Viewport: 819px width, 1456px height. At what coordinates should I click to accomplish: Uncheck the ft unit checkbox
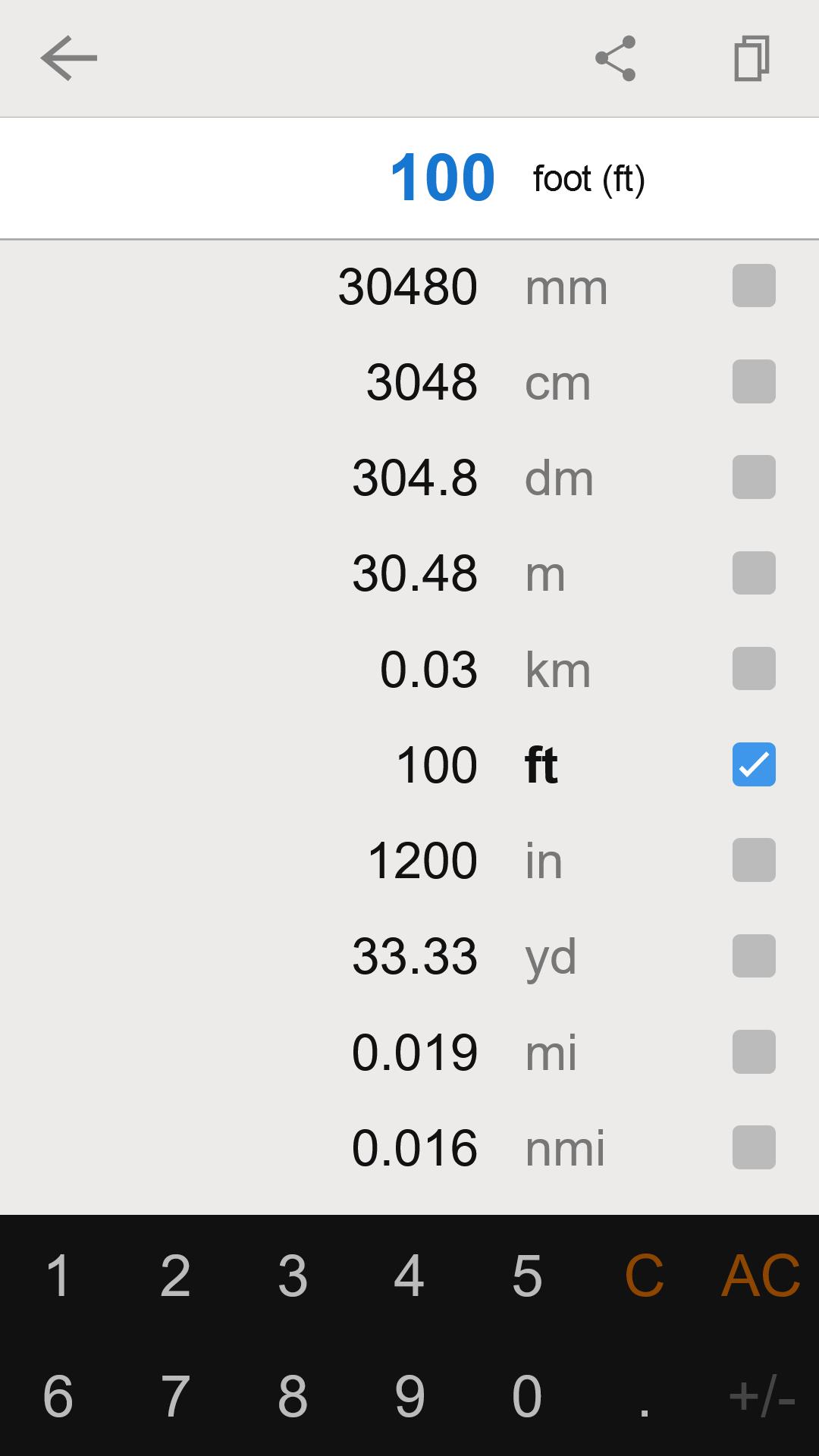(753, 764)
